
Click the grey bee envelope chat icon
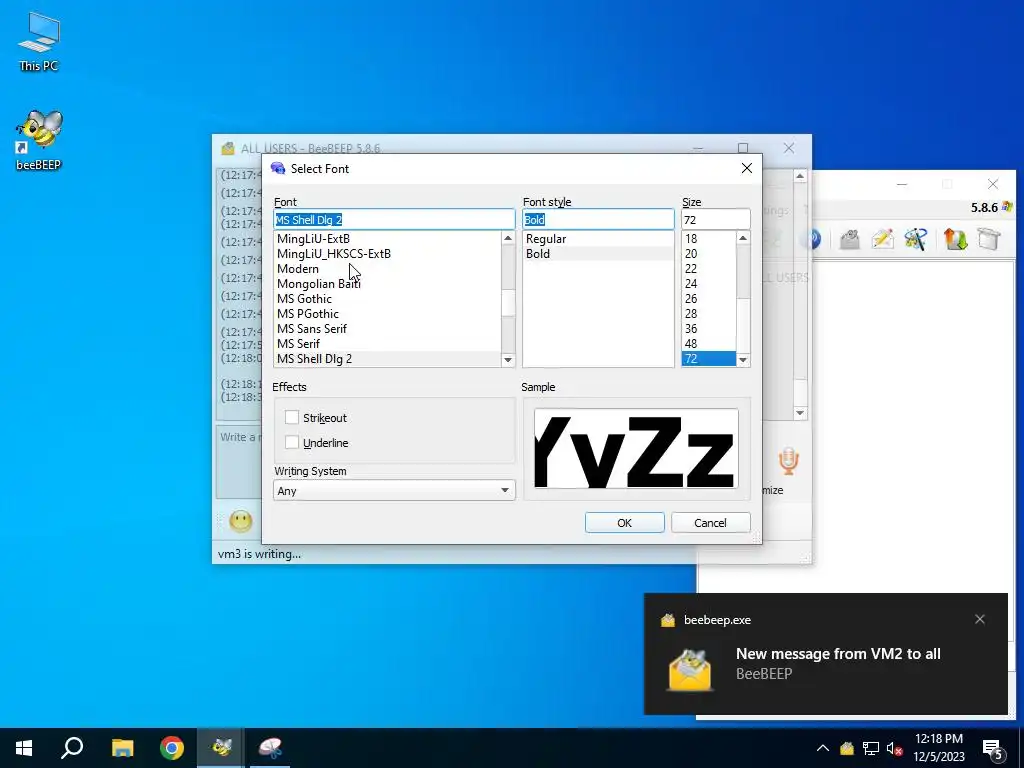click(850, 239)
